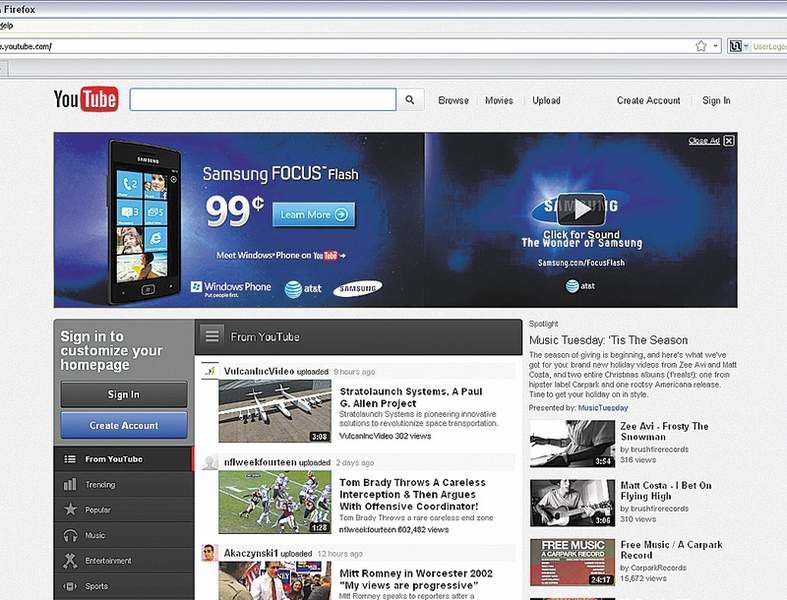Click the Entertainment sidebar icon
This screenshot has height=600, width=787.
click(70, 560)
